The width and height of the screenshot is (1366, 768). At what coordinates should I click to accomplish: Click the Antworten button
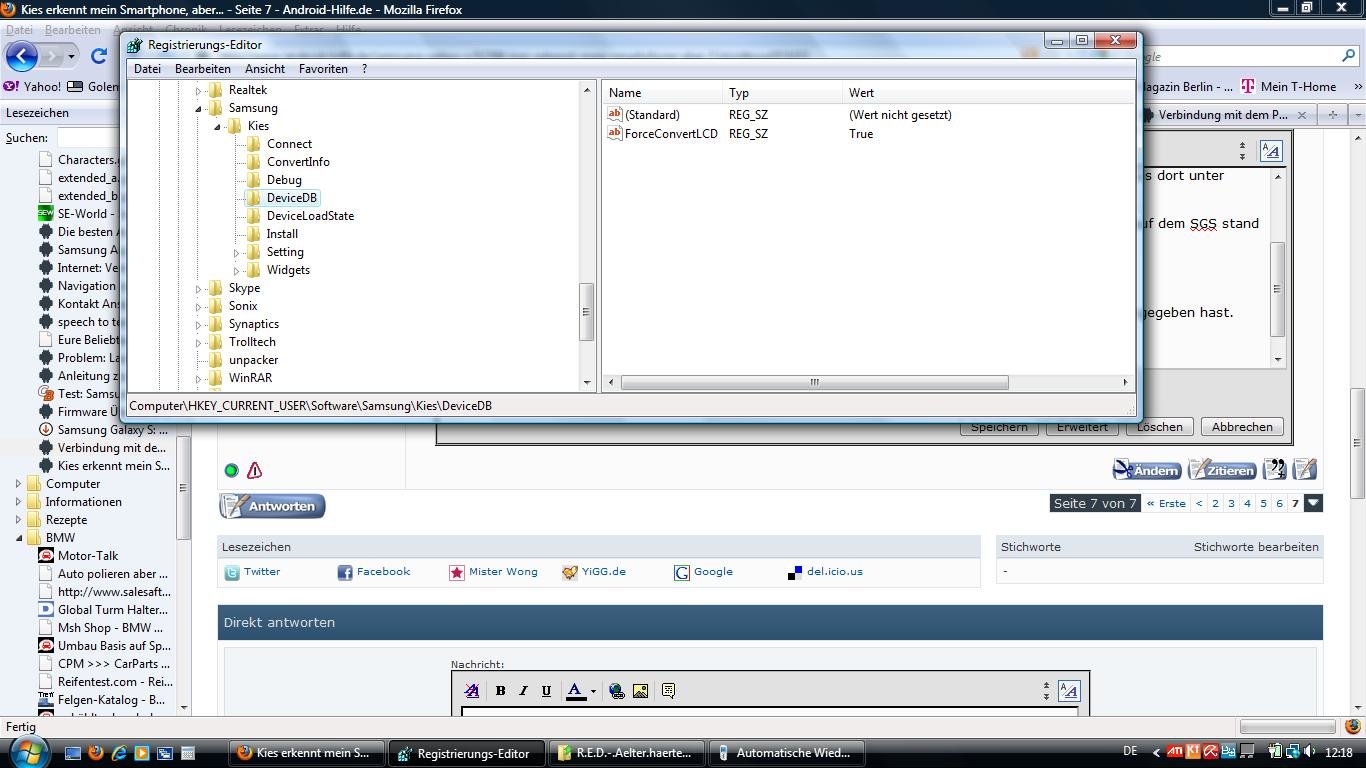272,506
